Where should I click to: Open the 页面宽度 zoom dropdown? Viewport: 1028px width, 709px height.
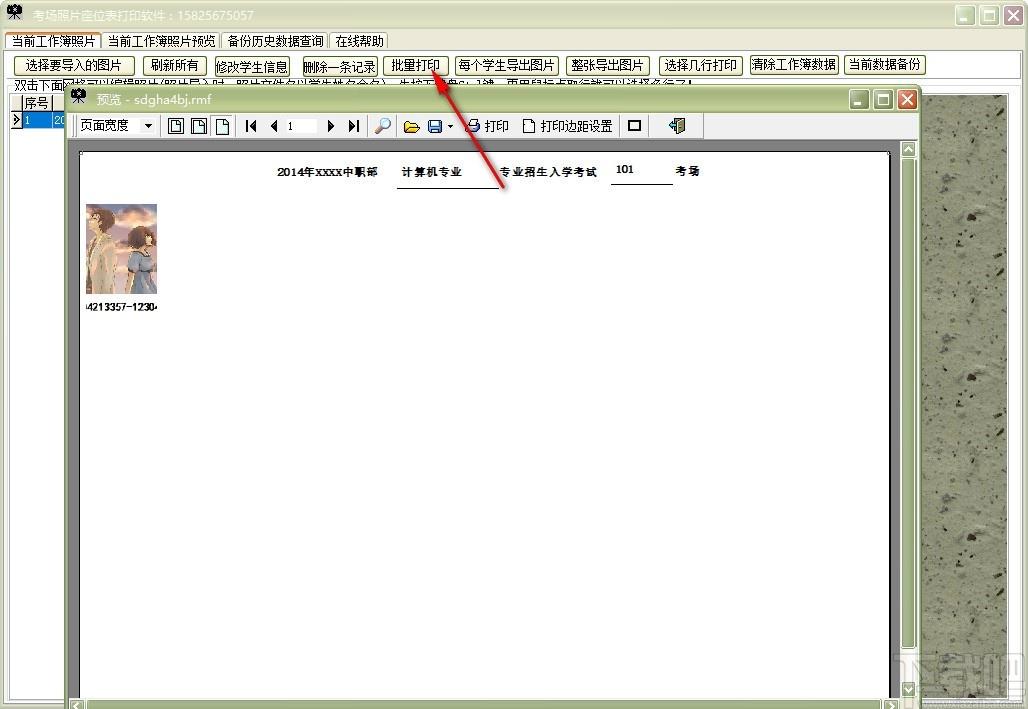pos(149,125)
